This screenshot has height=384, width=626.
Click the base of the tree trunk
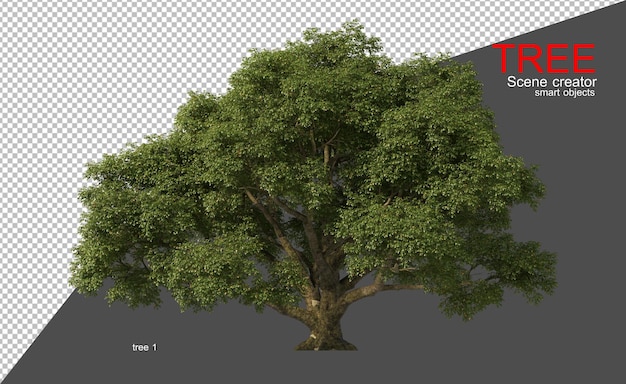click(x=326, y=341)
